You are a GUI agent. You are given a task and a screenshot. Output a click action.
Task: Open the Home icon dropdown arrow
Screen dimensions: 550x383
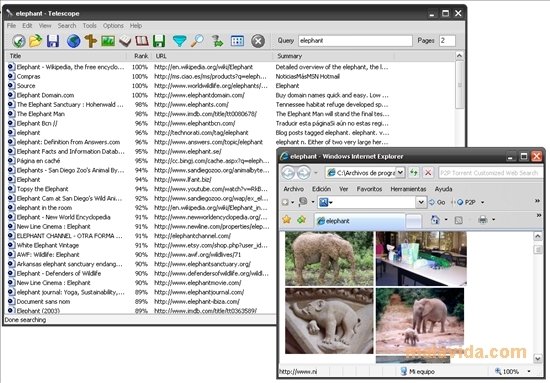pyautogui.click(x=446, y=220)
